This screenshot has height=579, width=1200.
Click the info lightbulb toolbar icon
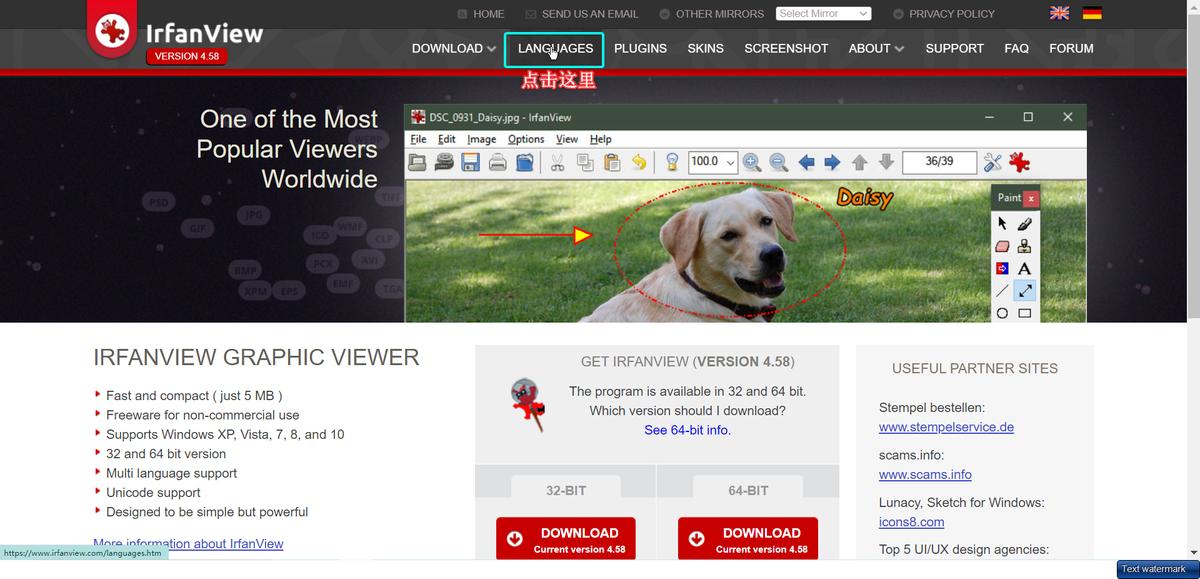click(x=673, y=162)
